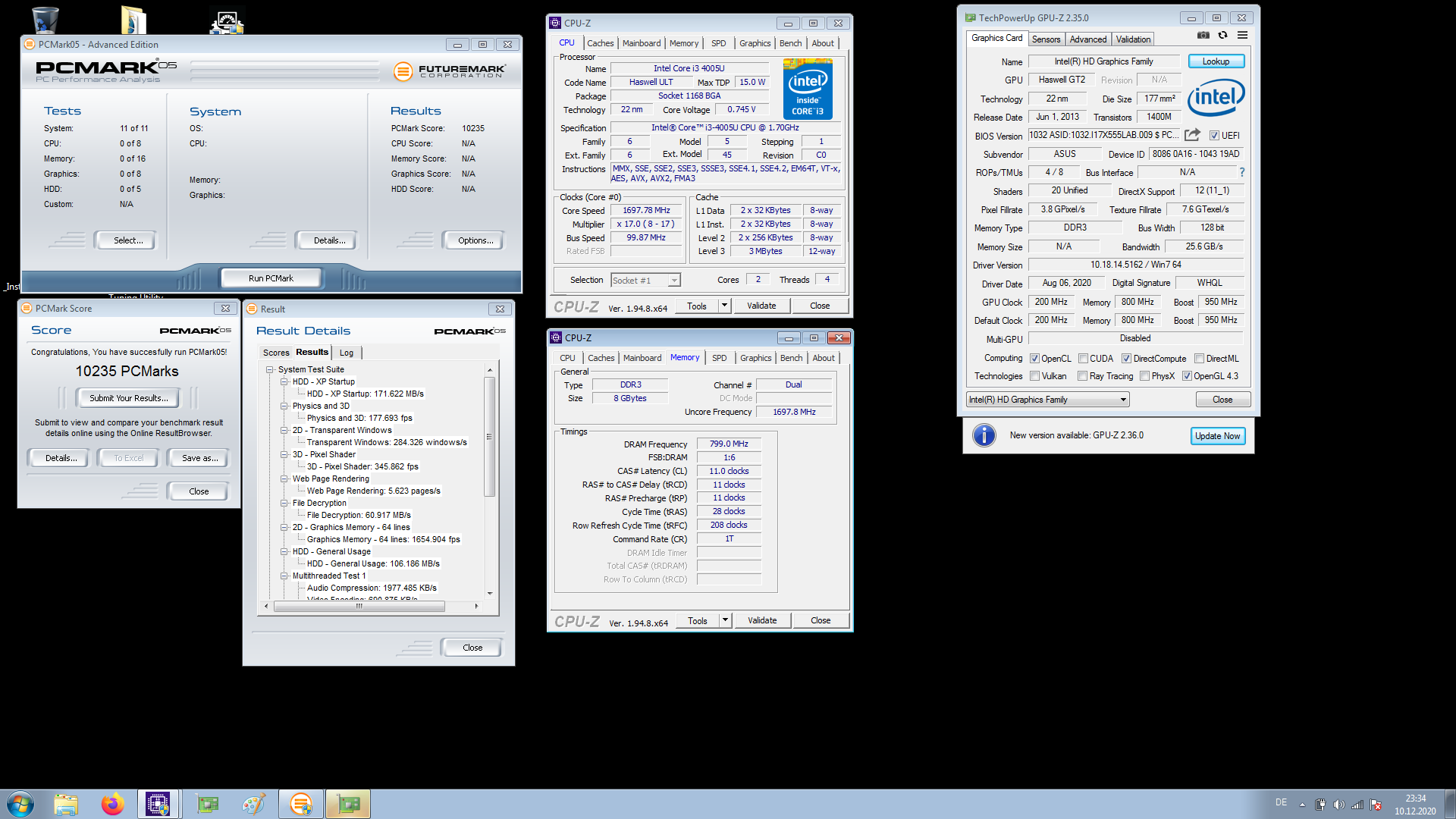
Task: Switch to Sensors tab in GPU-Z
Action: tap(1046, 39)
